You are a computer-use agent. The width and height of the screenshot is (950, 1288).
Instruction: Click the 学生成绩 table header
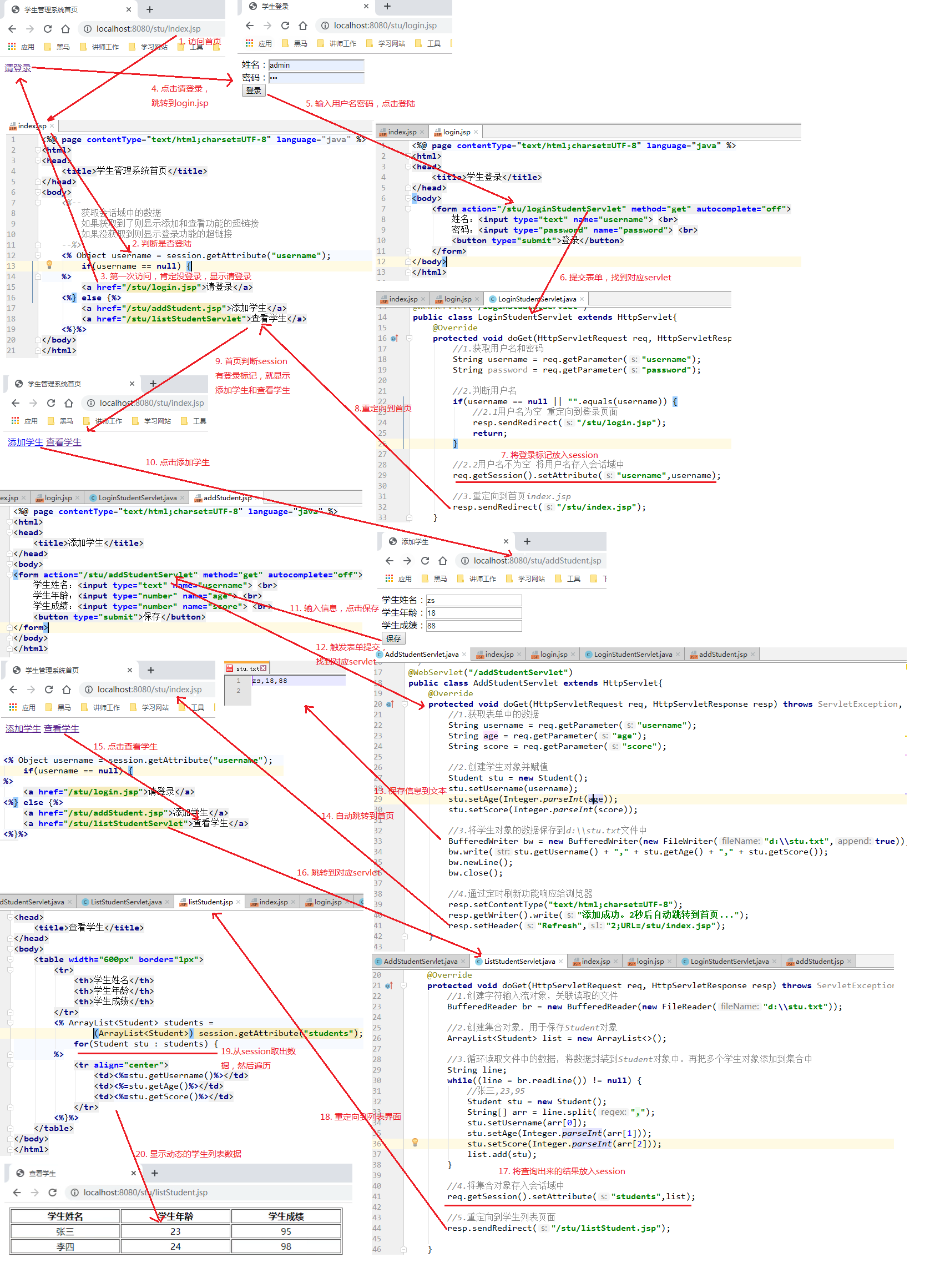pos(286,1217)
